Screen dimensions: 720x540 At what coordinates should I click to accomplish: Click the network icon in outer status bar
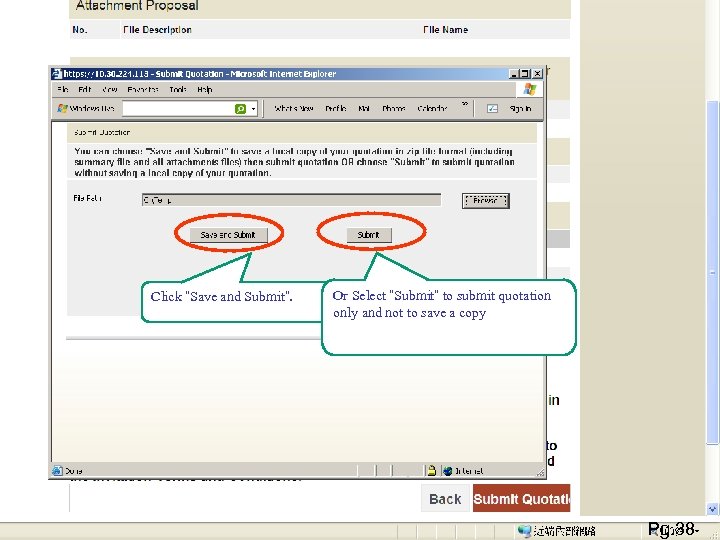click(x=524, y=531)
